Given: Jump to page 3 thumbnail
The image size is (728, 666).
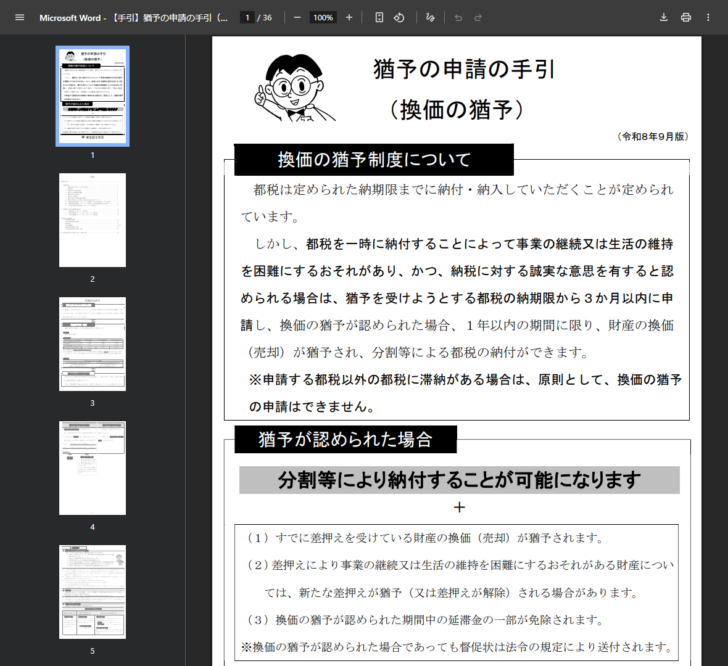Looking at the screenshot, I should tap(92, 344).
